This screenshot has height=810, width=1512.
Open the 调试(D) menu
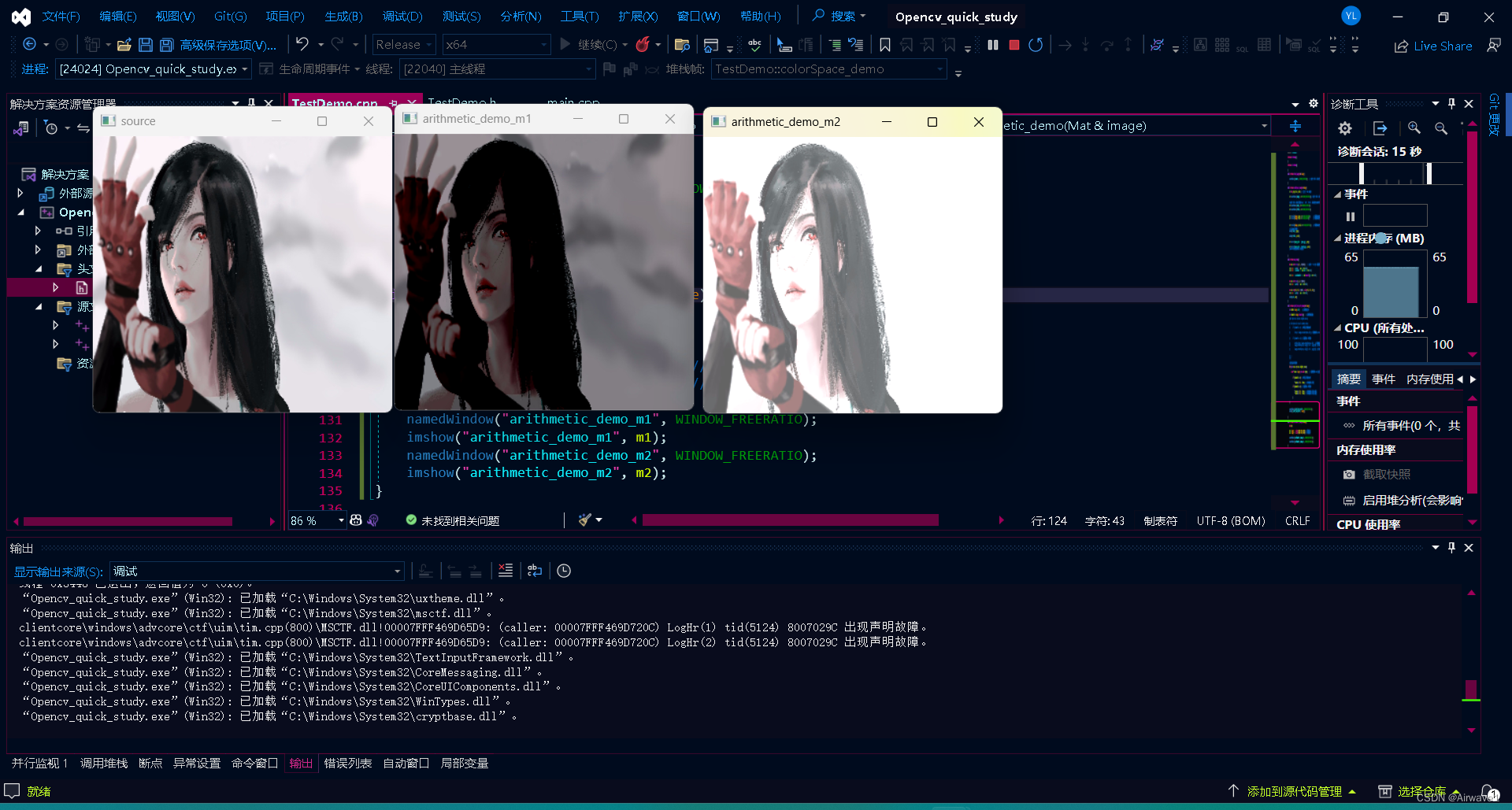[x=402, y=16]
